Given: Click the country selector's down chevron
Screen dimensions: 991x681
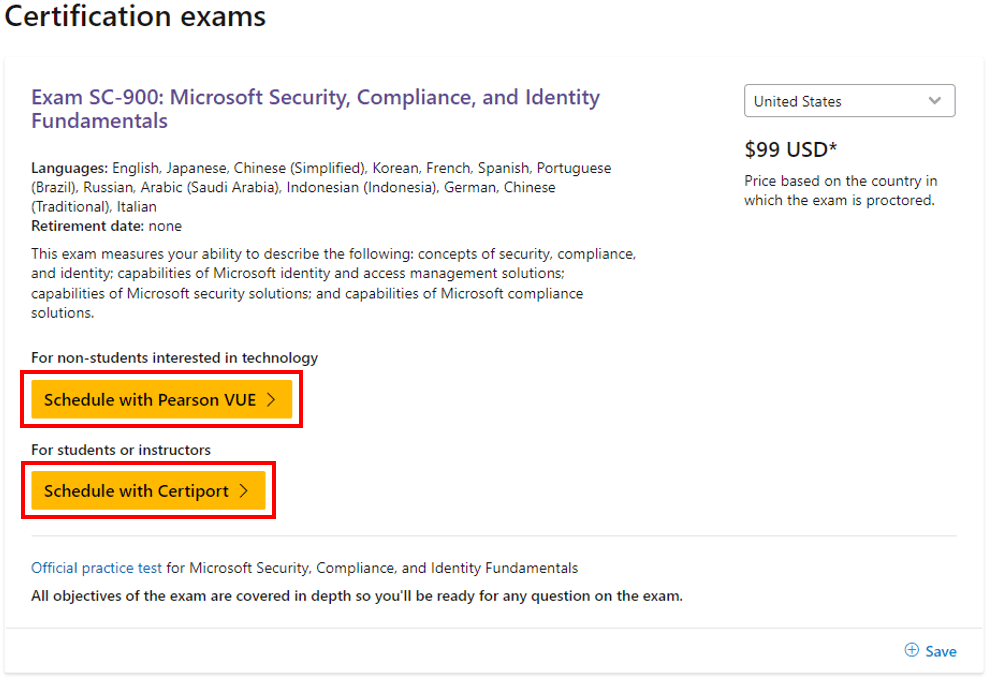Looking at the screenshot, I should click(934, 101).
